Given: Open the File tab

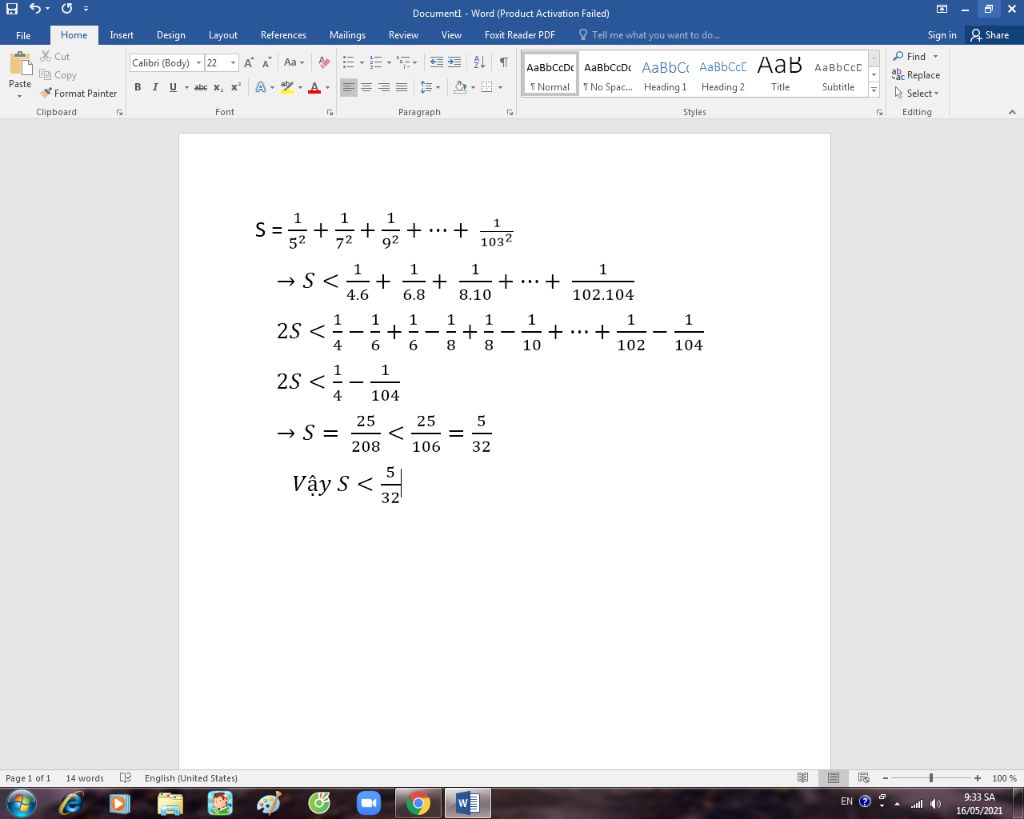Looking at the screenshot, I should click(23, 35).
